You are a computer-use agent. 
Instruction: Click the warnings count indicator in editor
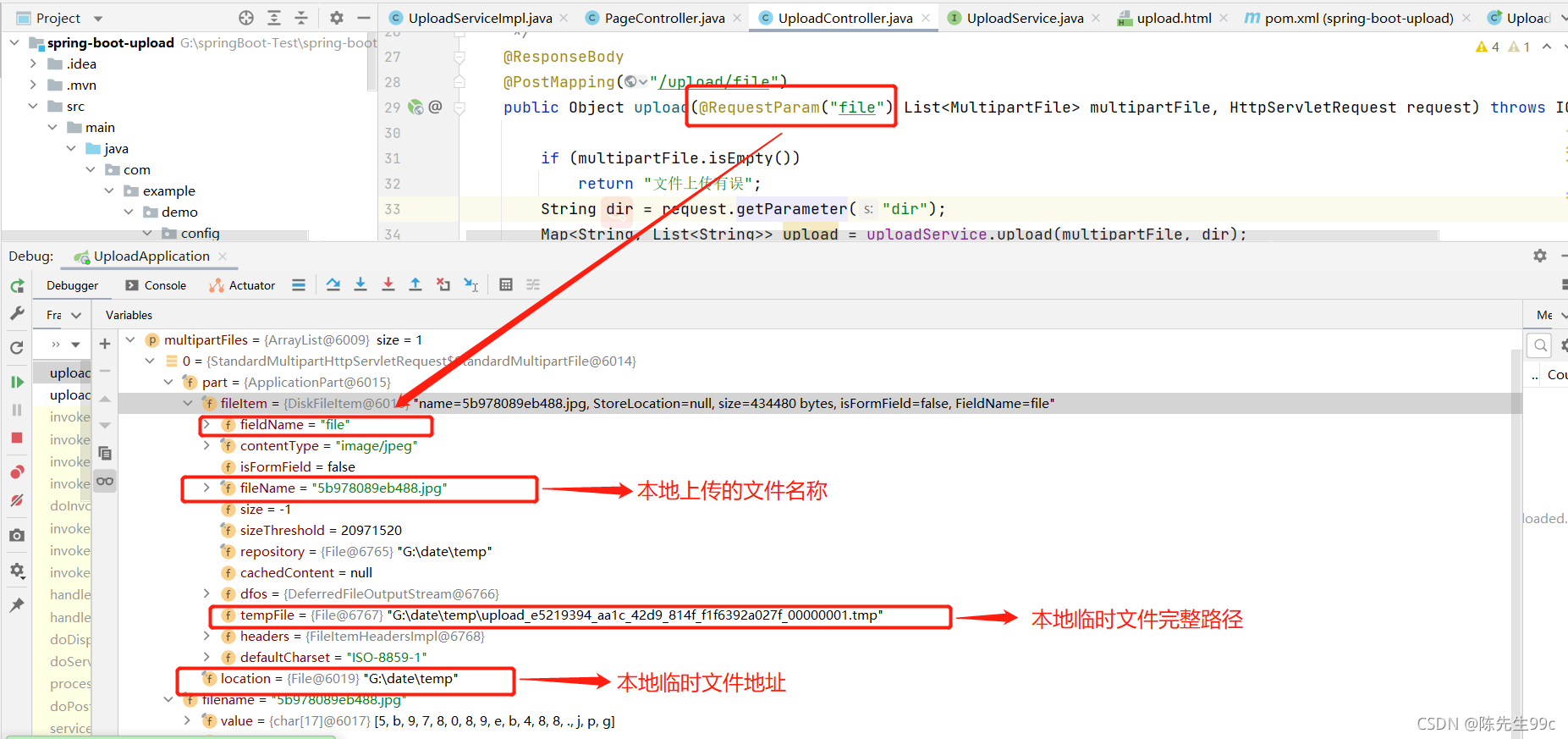tap(1488, 47)
